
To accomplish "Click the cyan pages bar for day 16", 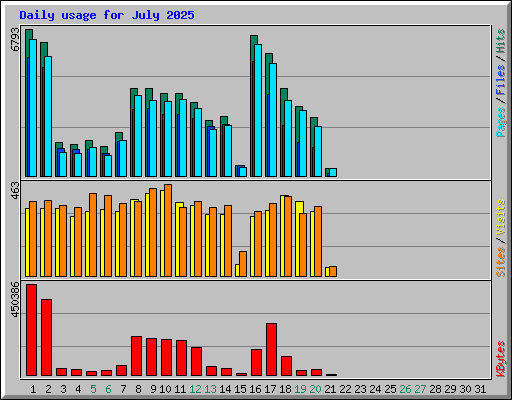I will [258, 111].
